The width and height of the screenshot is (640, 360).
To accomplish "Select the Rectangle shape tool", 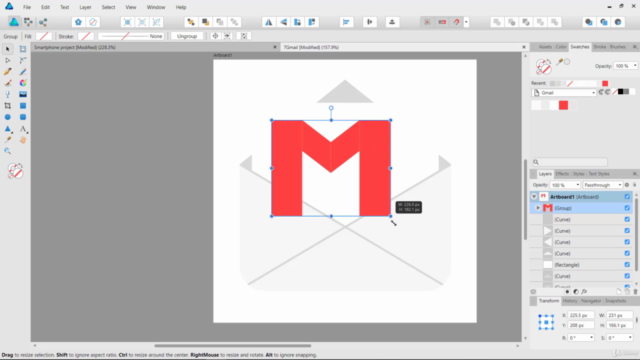I will tap(23, 106).
